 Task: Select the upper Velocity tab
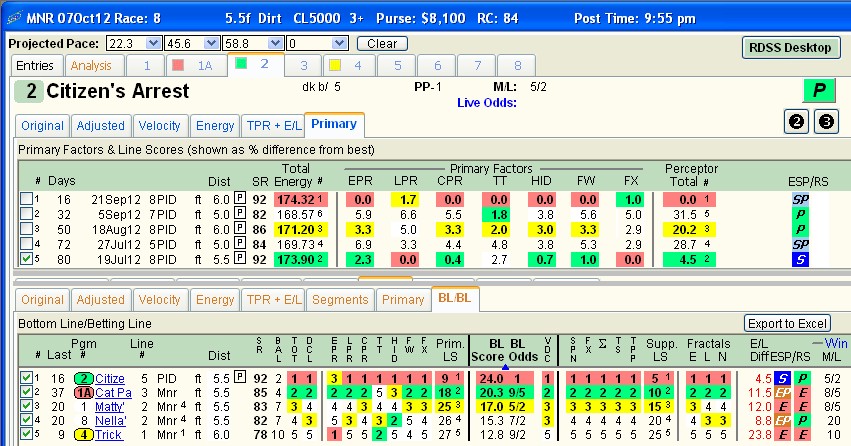(x=160, y=126)
